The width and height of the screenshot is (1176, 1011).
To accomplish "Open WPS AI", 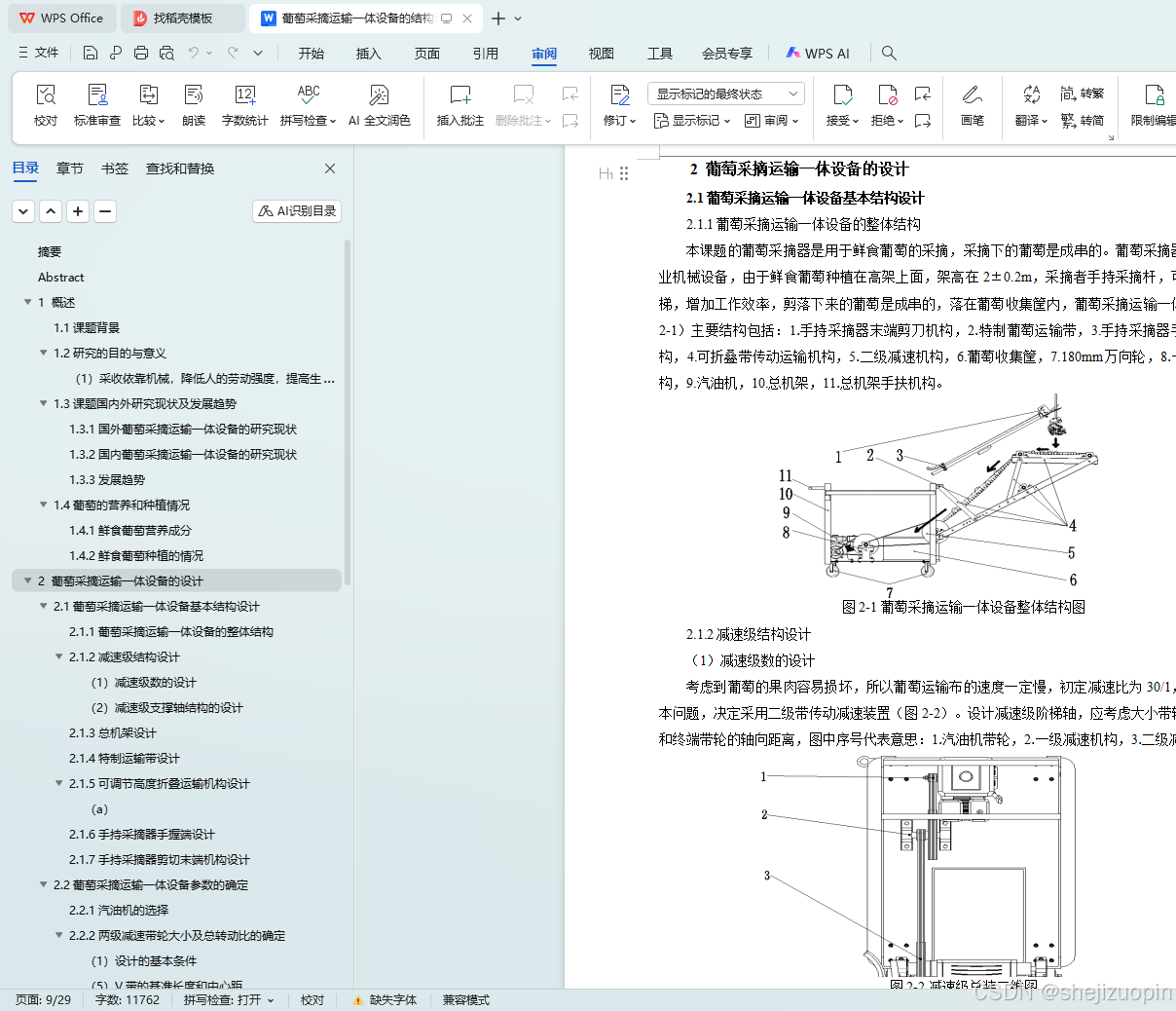I will point(818,54).
